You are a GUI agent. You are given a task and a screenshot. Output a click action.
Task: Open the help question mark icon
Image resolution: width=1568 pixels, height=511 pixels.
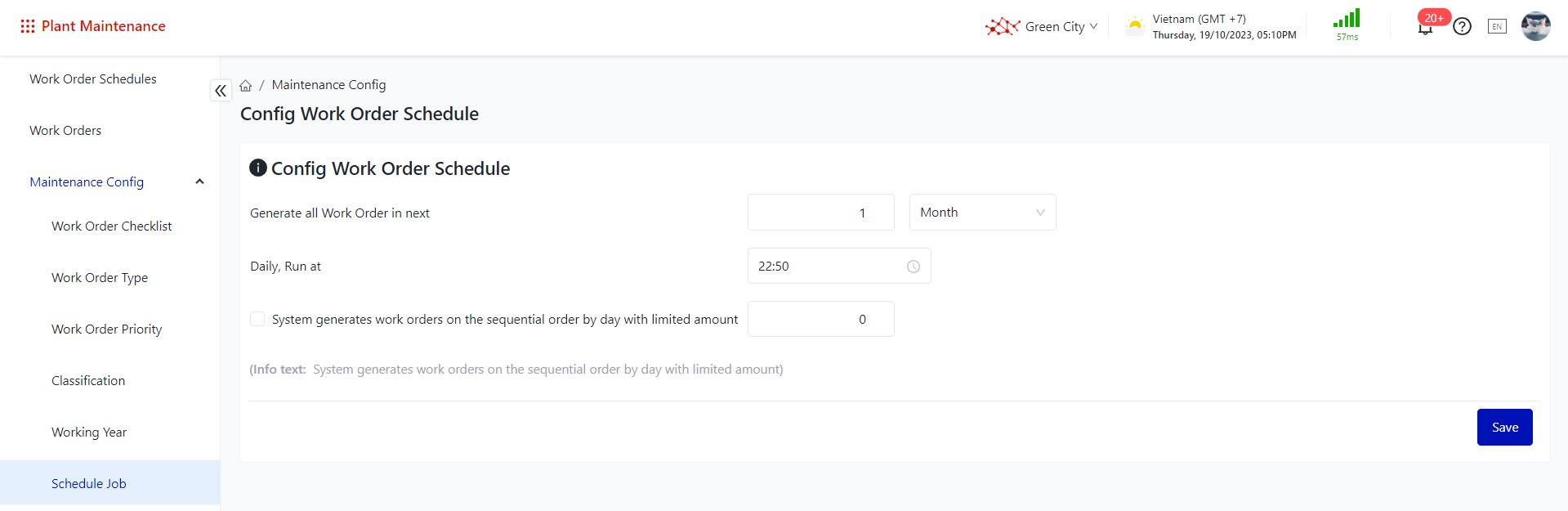pyautogui.click(x=1463, y=26)
